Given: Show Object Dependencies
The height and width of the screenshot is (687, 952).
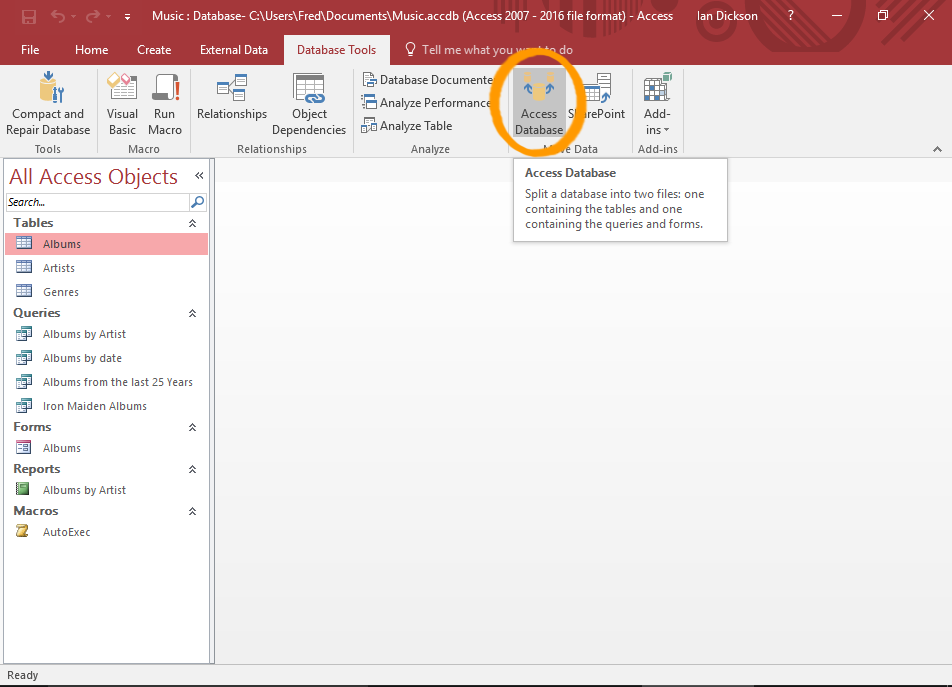Looking at the screenshot, I should point(309,104).
